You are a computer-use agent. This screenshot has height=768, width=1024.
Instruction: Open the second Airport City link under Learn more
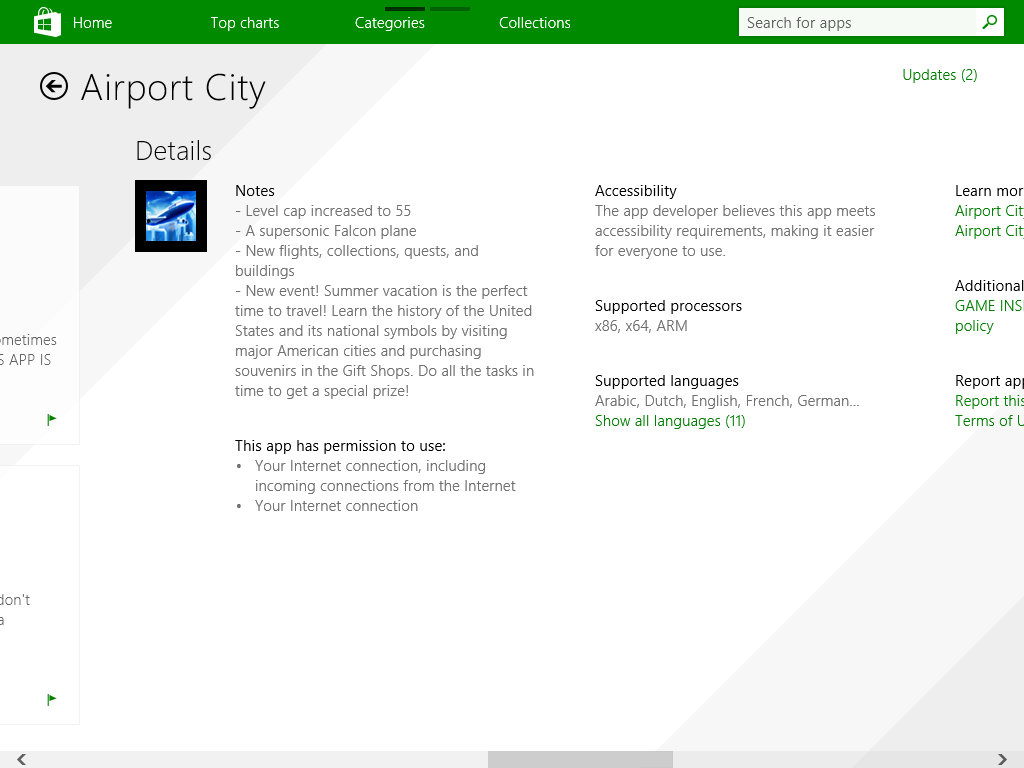point(989,231)
